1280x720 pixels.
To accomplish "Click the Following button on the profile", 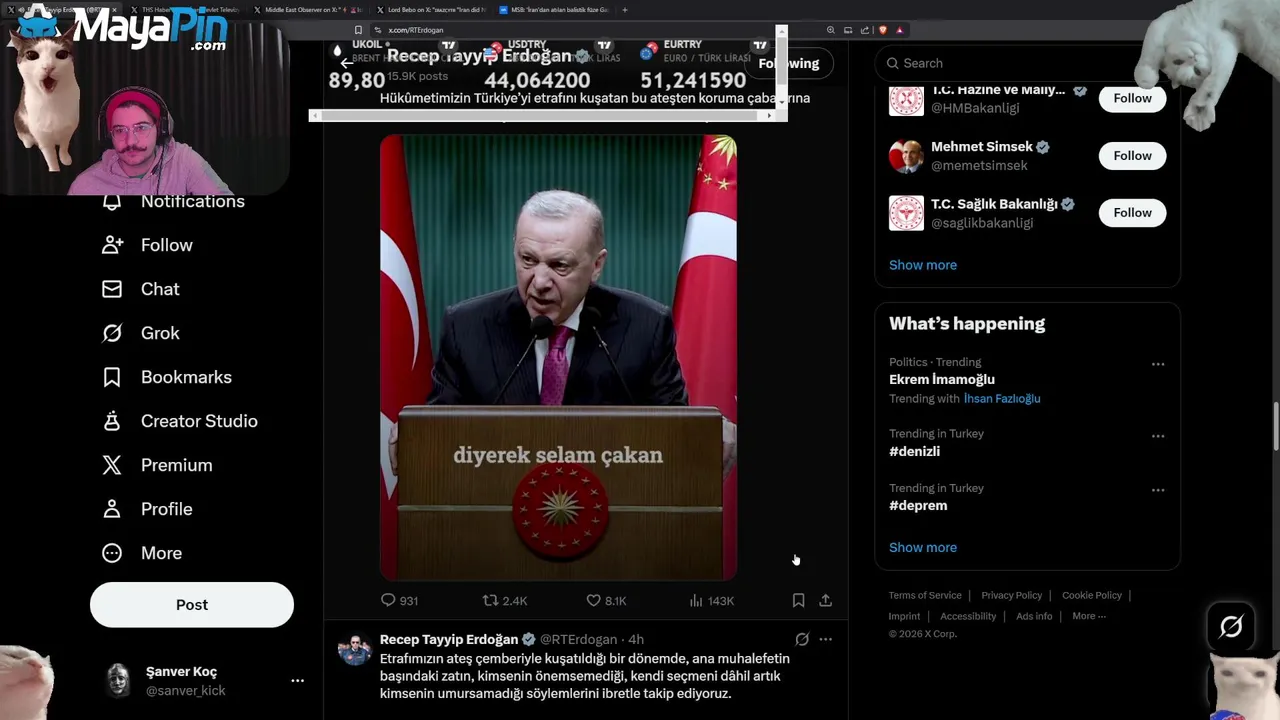I will click(x=790, y=63).
